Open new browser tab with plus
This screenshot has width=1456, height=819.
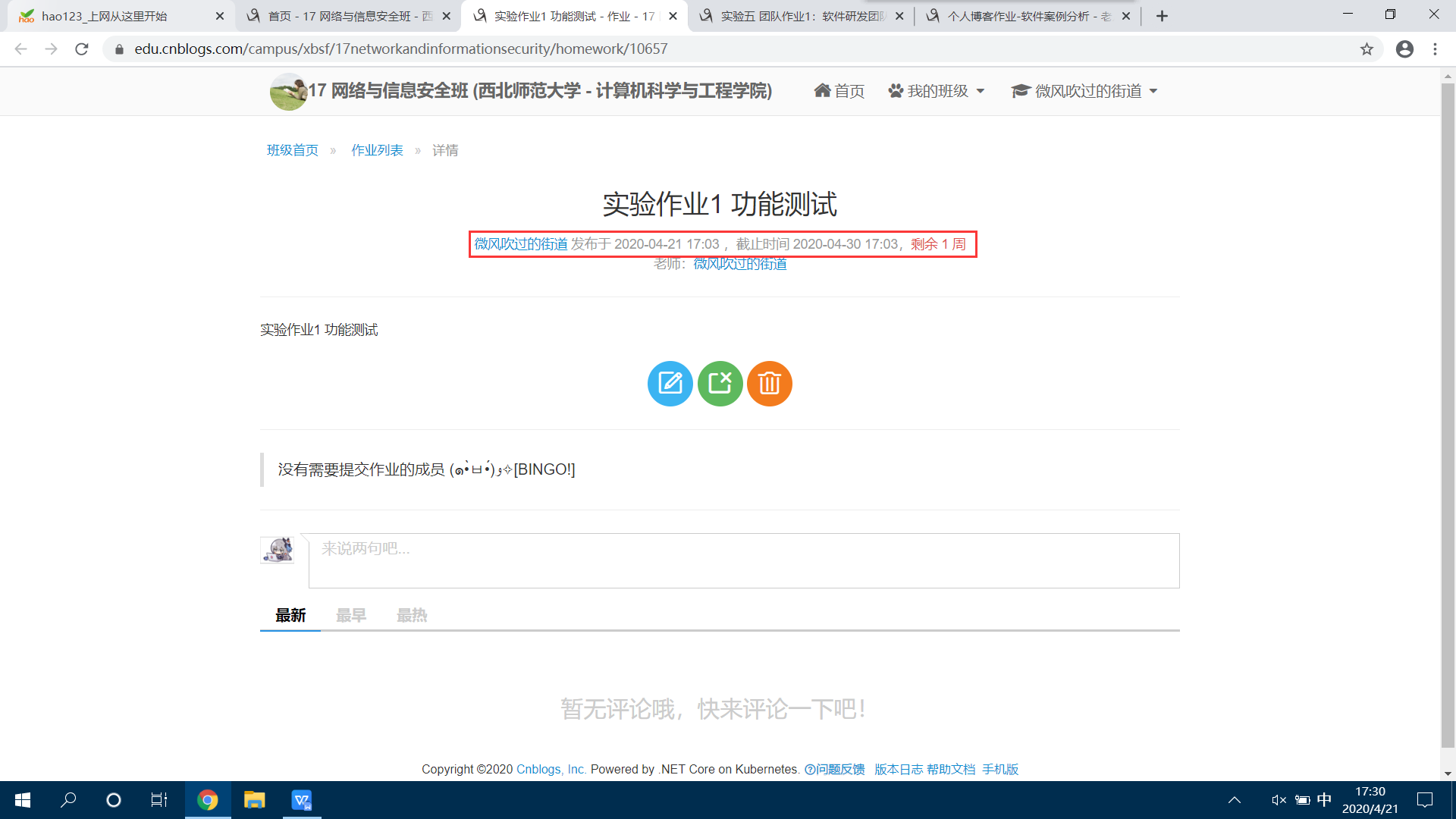(x=1162, y=16)
